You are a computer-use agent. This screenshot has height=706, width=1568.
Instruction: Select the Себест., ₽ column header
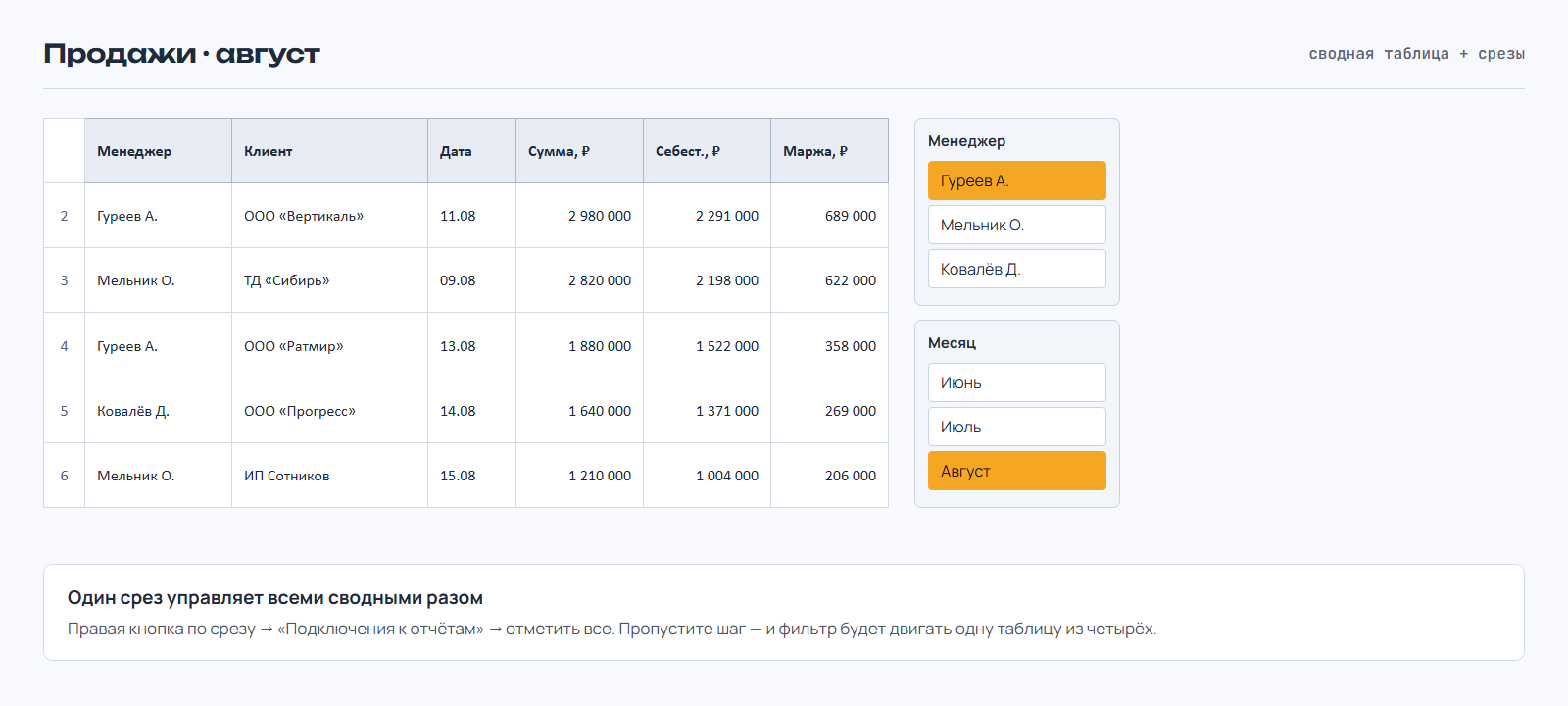click(x=708, y=151)
